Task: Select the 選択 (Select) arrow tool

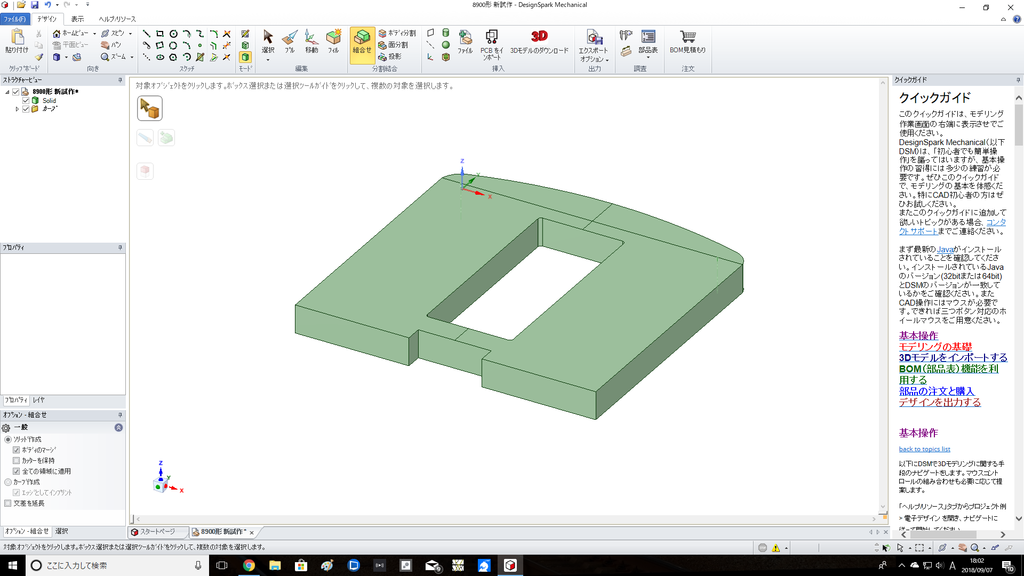Action: 268,41
